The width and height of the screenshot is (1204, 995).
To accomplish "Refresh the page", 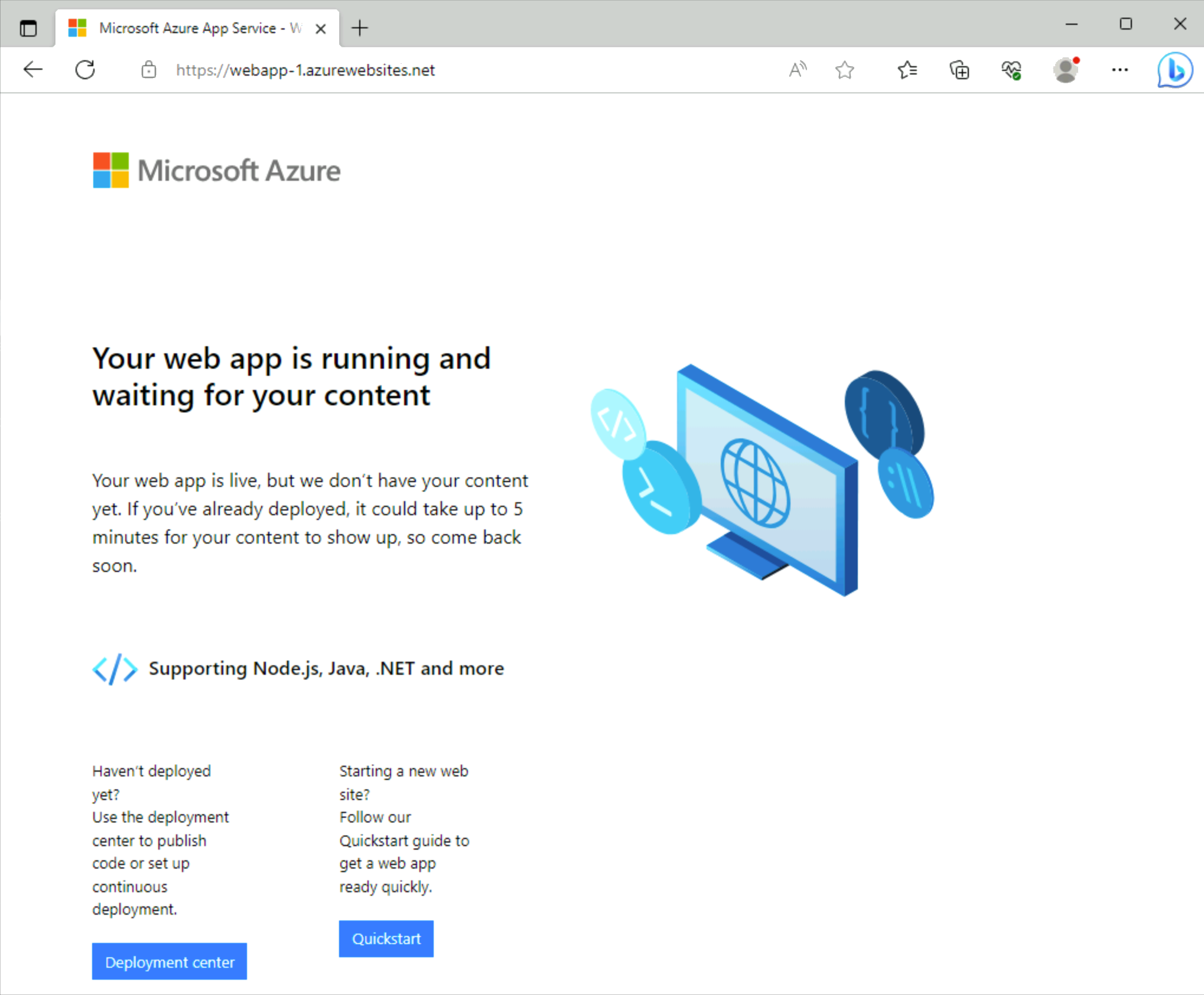I will coord(85,70).
